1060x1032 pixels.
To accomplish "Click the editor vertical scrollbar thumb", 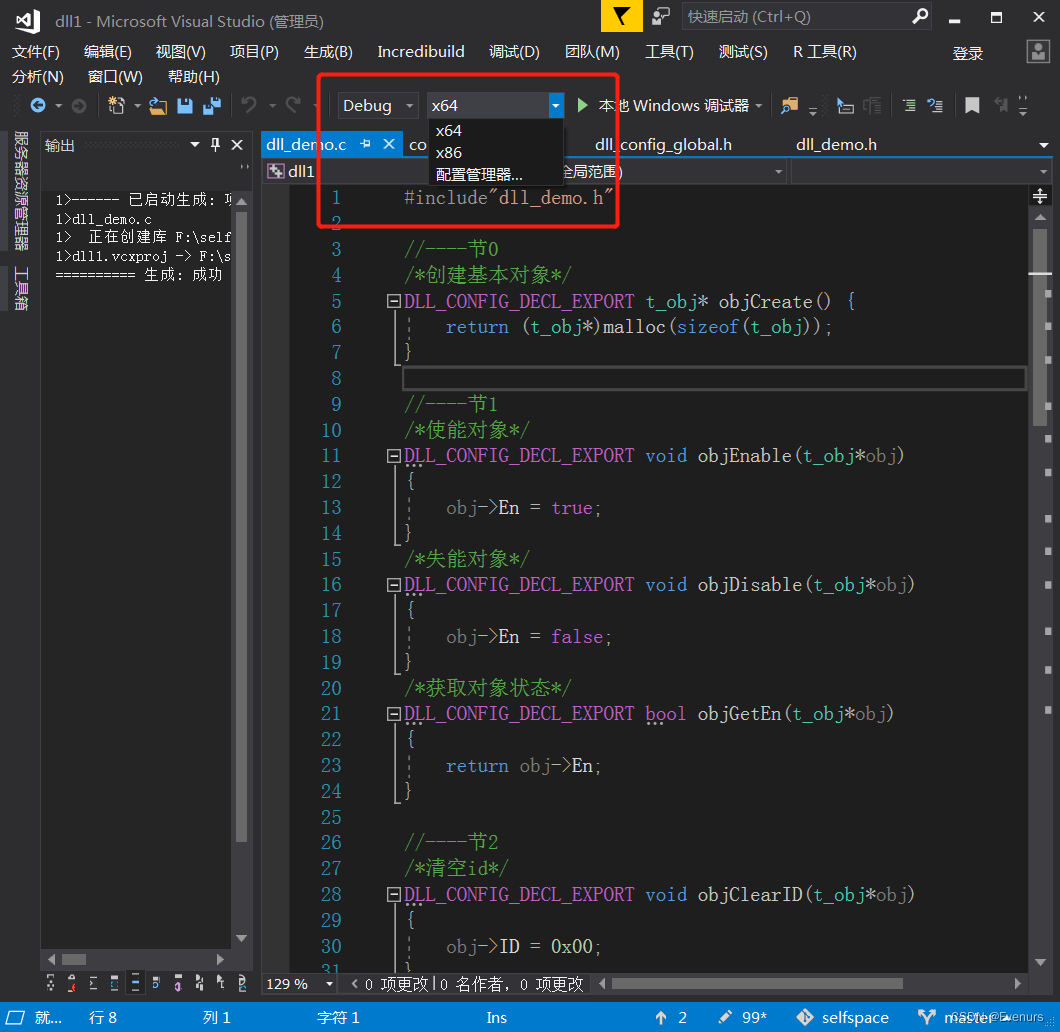I will tap(1040, 328).
